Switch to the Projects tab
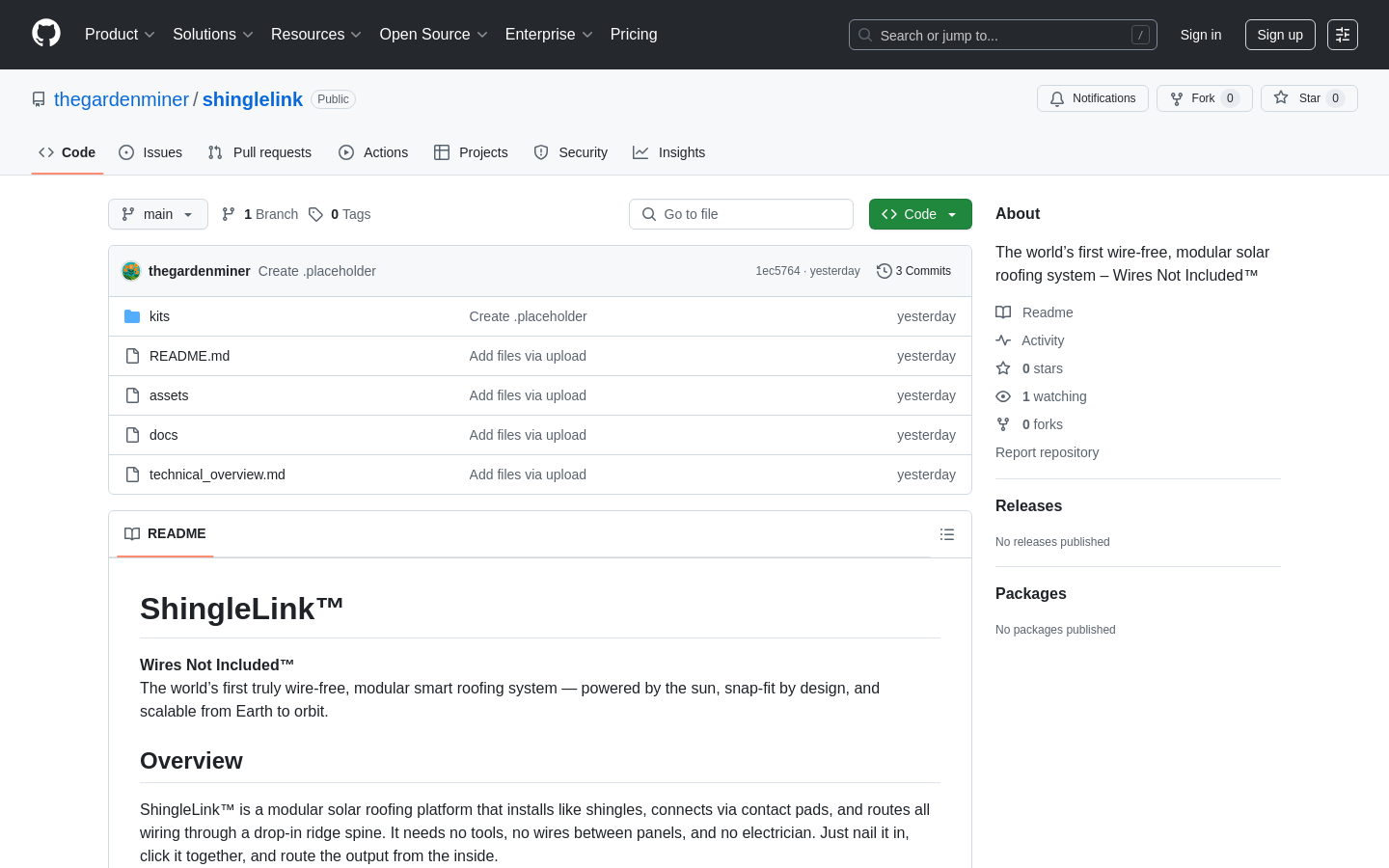The height and width of the screenshot is (868, 1389). [471, 152]
